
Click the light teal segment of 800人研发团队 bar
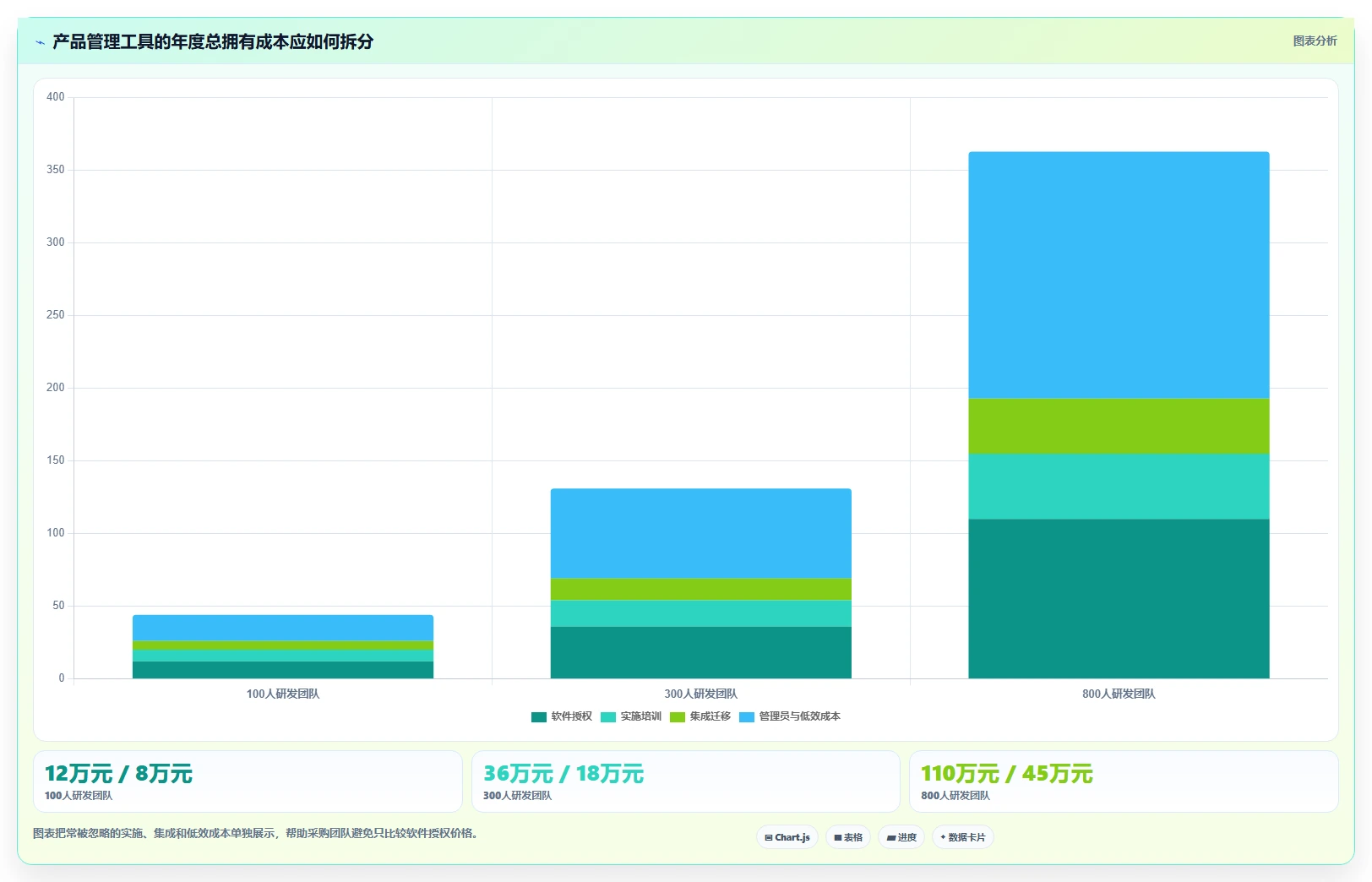click(1119, 487)
